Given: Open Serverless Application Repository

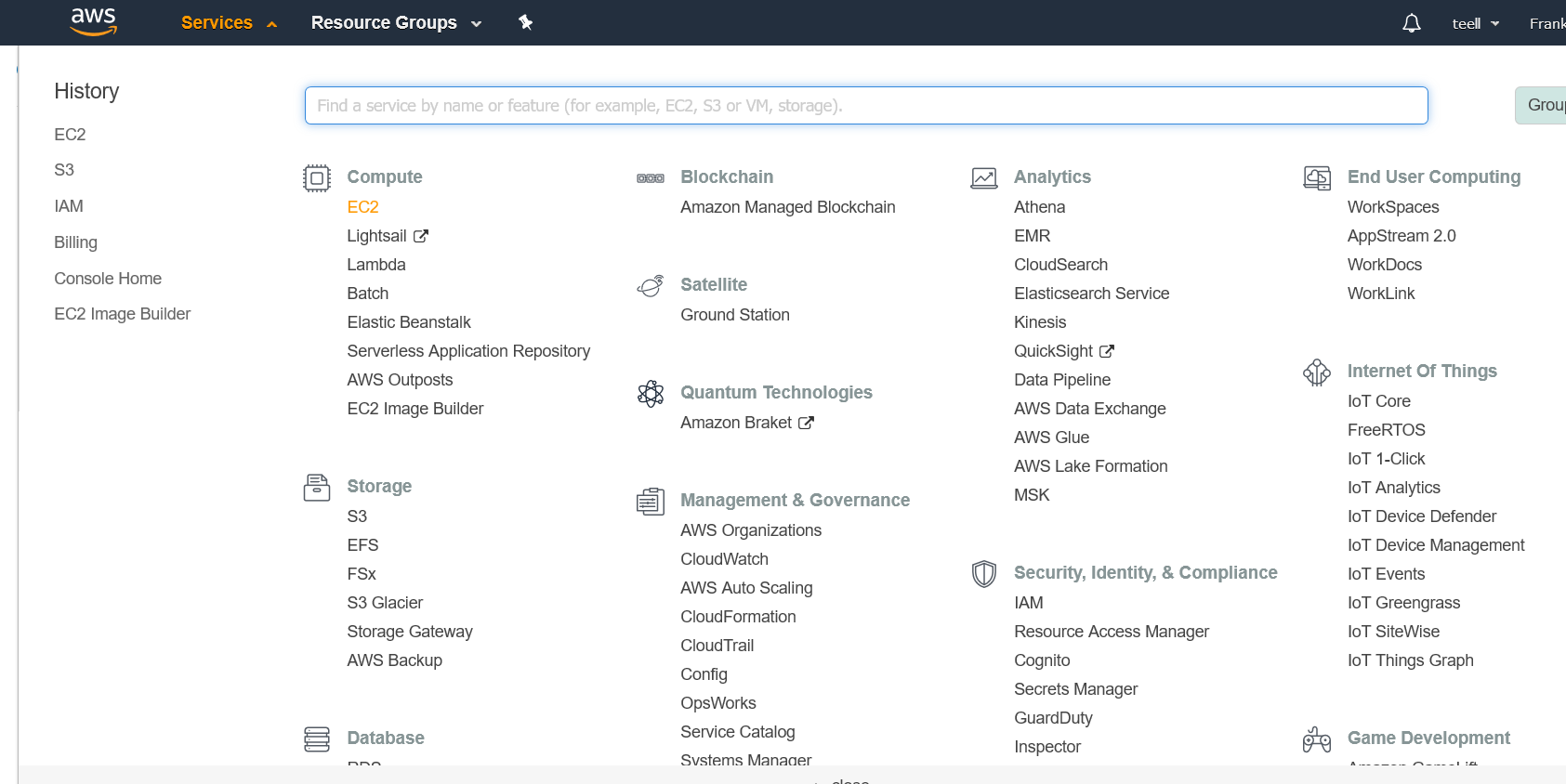Looking at the screenshot, I should click(x=468, y=351).
